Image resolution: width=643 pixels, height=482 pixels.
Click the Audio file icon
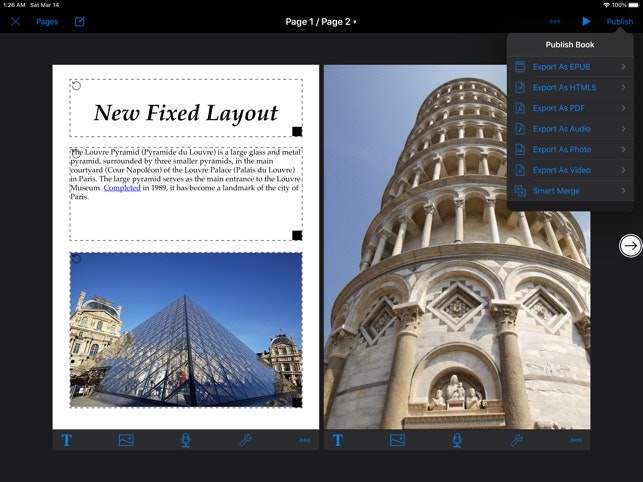pyautogui.click(x=520, y=129)
